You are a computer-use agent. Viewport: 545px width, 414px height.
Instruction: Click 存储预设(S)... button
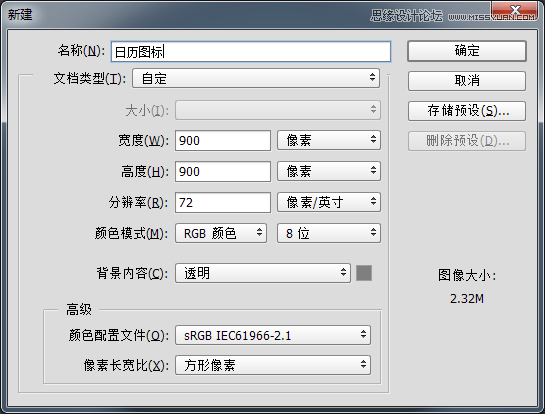click(467, 111)
